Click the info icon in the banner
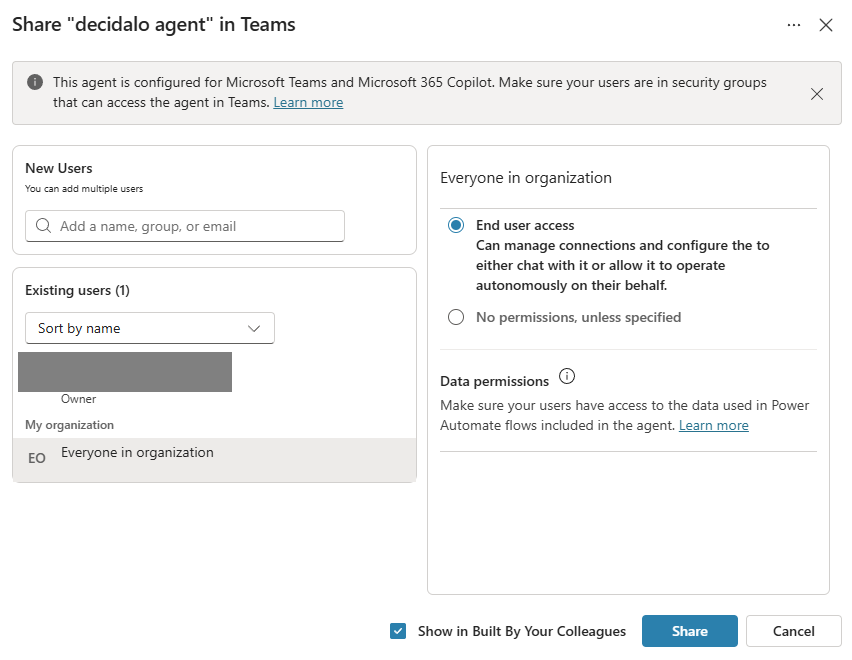Screen dimensions: 852x660 [35, 83]
